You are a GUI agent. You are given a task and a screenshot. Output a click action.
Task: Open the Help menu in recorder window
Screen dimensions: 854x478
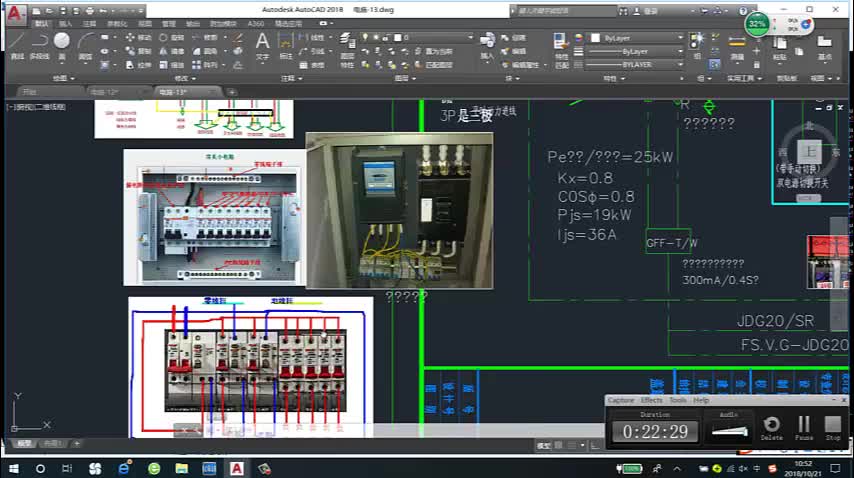pos(701,400)
